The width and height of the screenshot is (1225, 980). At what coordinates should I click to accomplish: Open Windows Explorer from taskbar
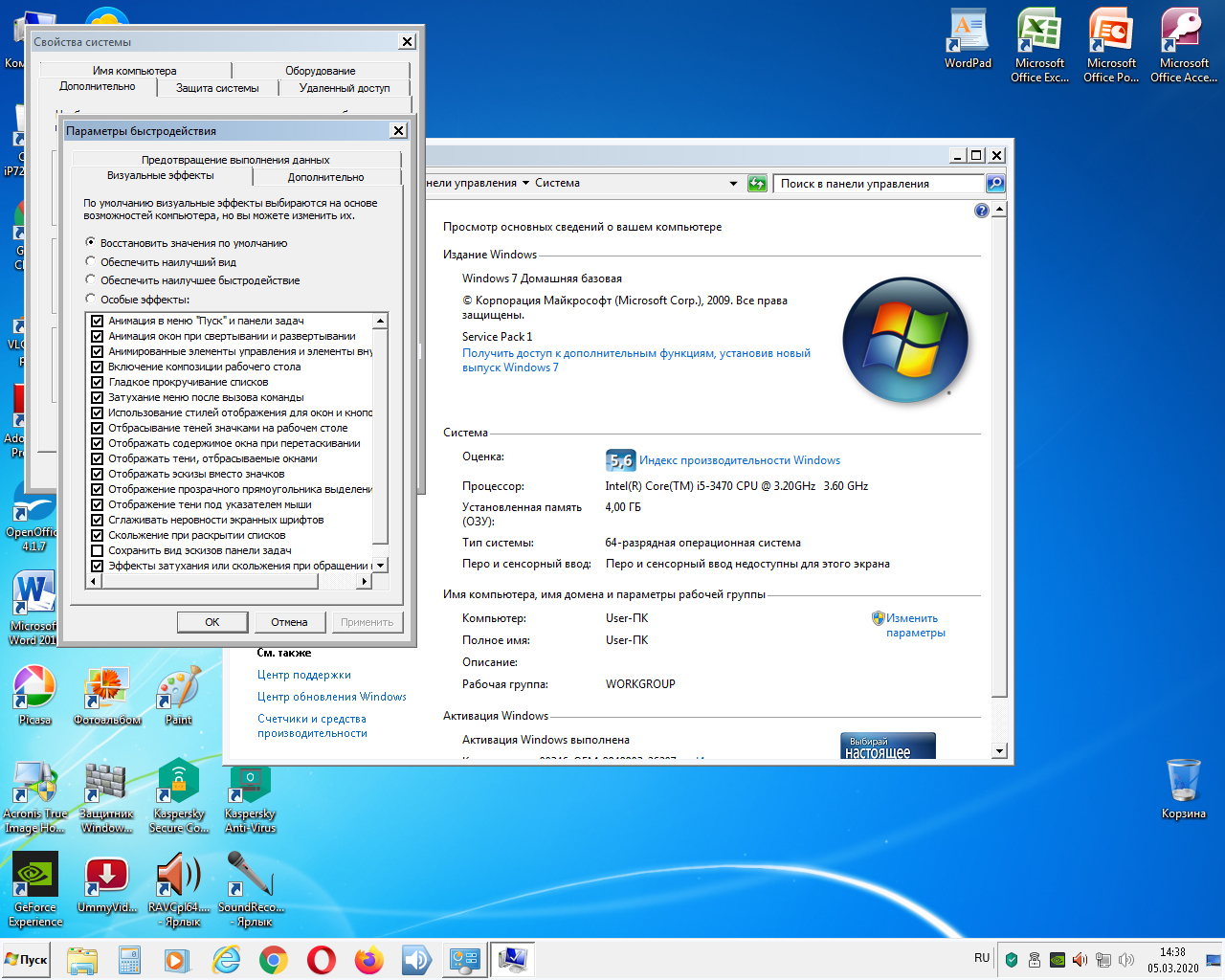(82, 960)
